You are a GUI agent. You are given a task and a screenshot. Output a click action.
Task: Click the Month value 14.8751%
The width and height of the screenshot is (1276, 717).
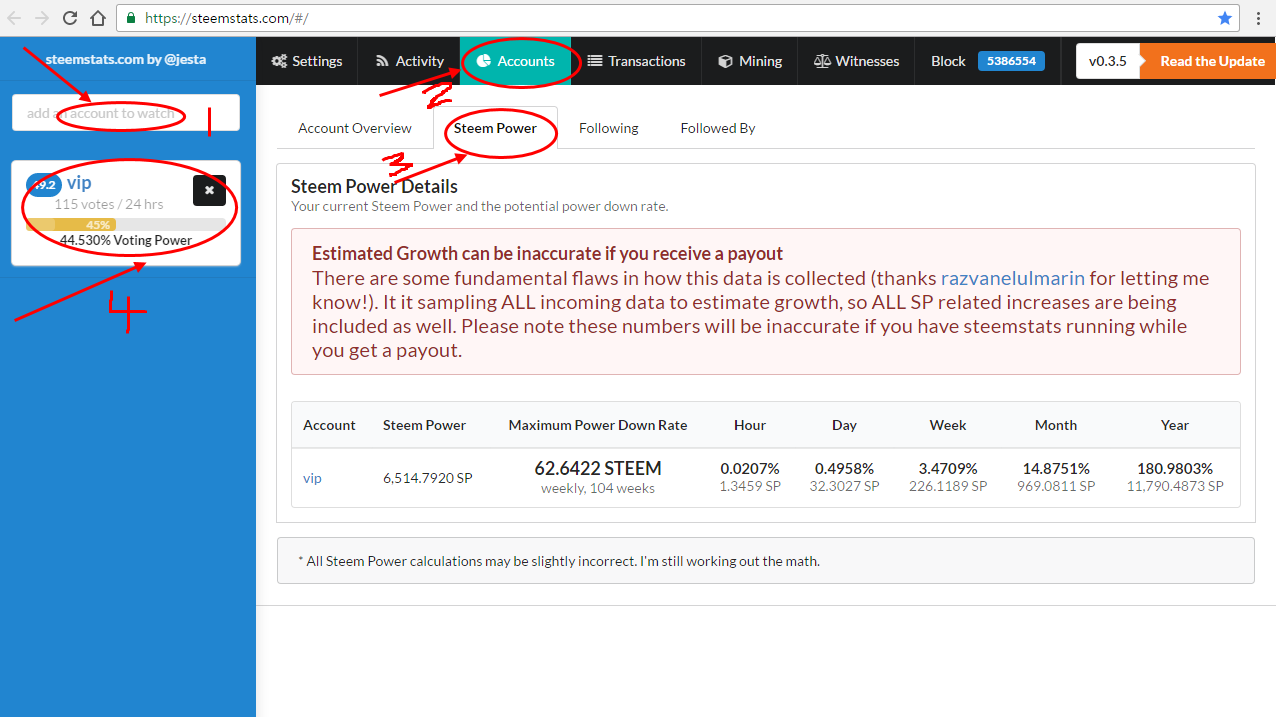point(1056,468)
